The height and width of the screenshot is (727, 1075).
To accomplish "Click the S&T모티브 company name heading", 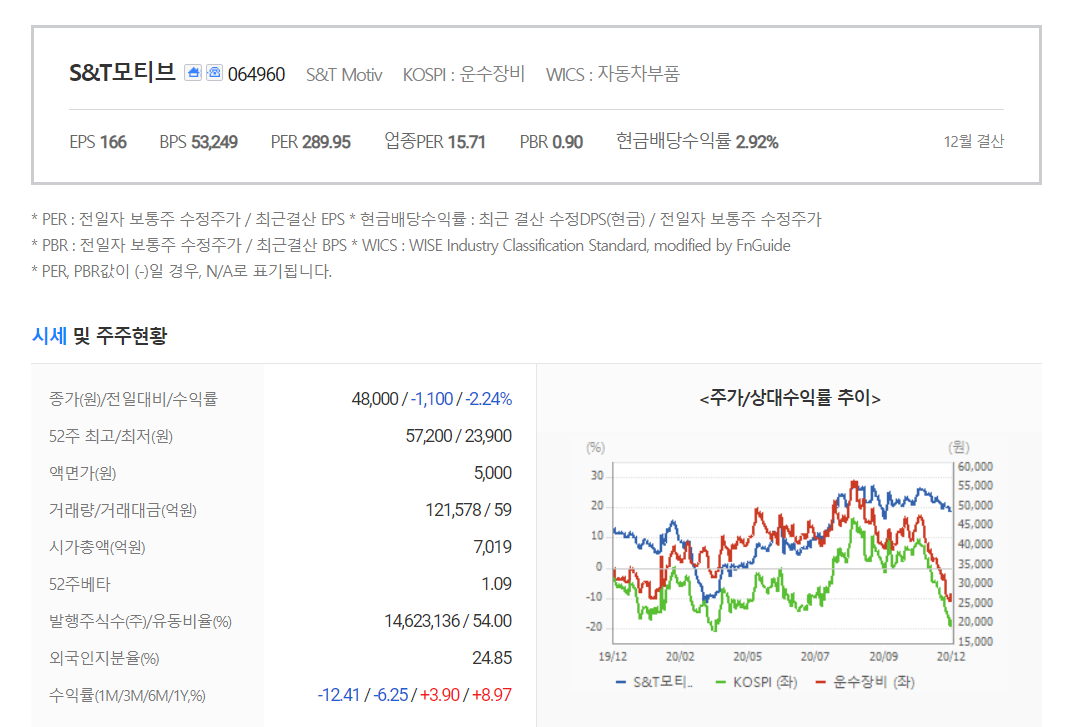I will pyautogui.click(x=122, y=73).
